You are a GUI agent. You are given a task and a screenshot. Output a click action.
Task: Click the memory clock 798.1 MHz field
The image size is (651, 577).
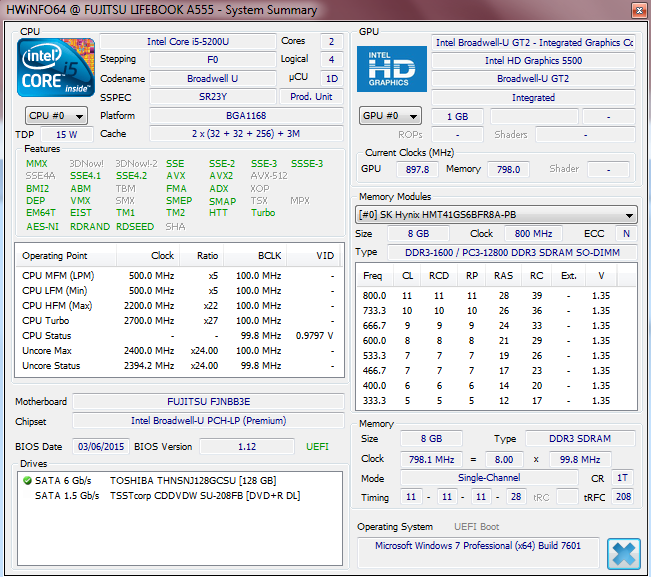pos(431,460)
